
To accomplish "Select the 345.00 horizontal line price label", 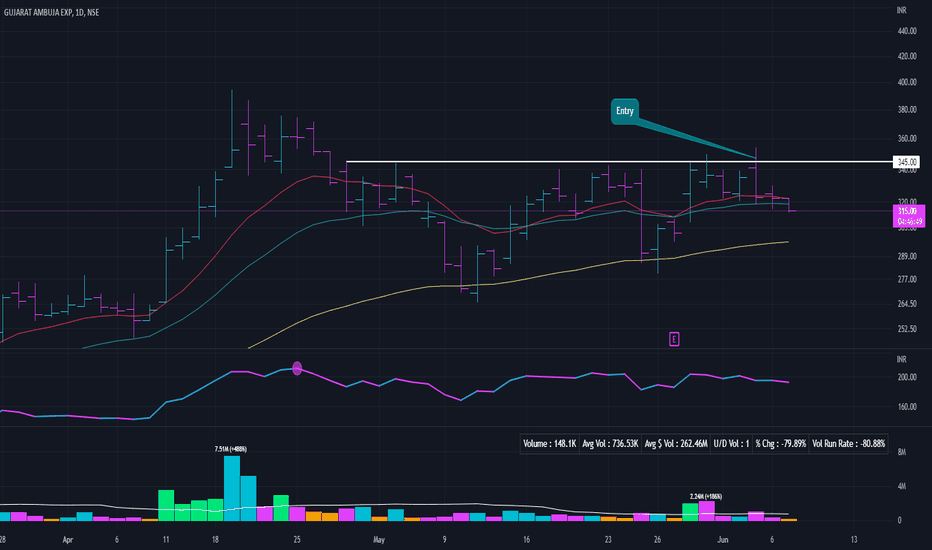I will click(906, 162).
